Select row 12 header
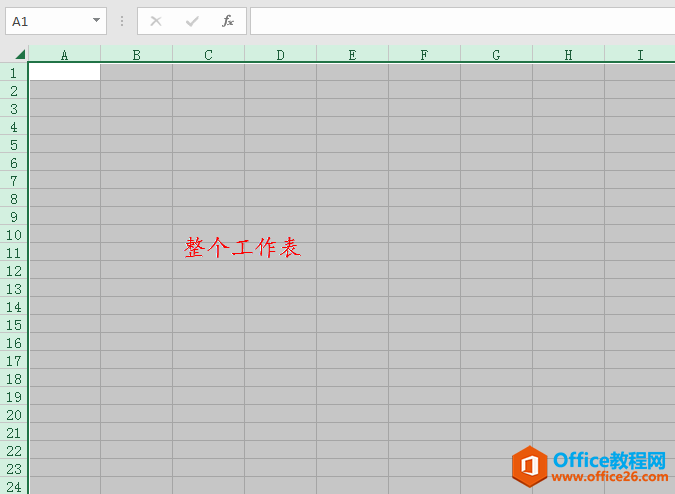This screenshot has height=494, width=675. coord(14,271)
